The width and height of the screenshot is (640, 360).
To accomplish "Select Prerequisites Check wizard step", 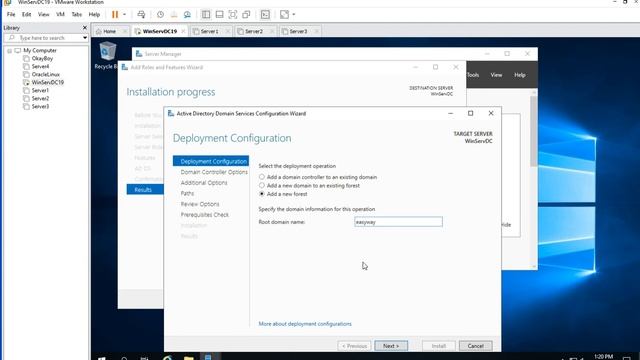I will coord(205,215).
